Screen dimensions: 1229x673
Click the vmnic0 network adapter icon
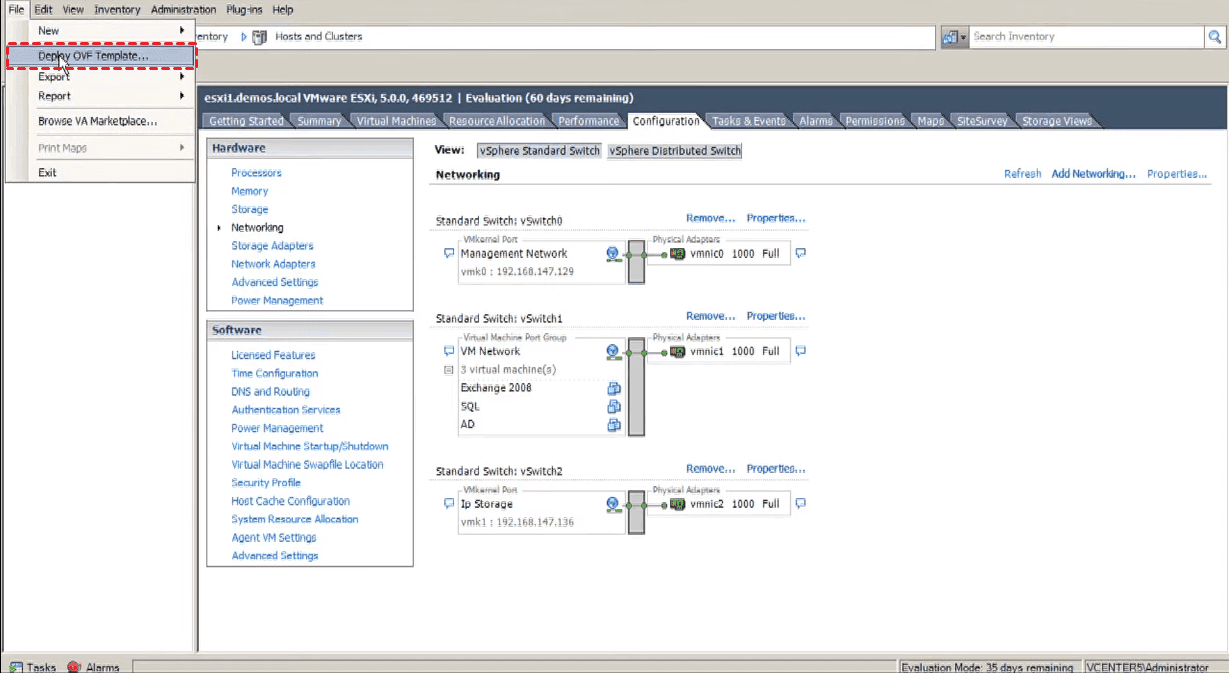tap(678, 254)
